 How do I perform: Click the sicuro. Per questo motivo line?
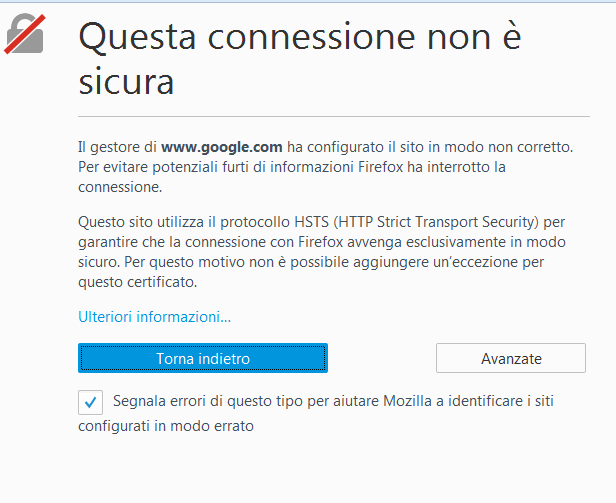pyautogui.click(x=311, y=262)
